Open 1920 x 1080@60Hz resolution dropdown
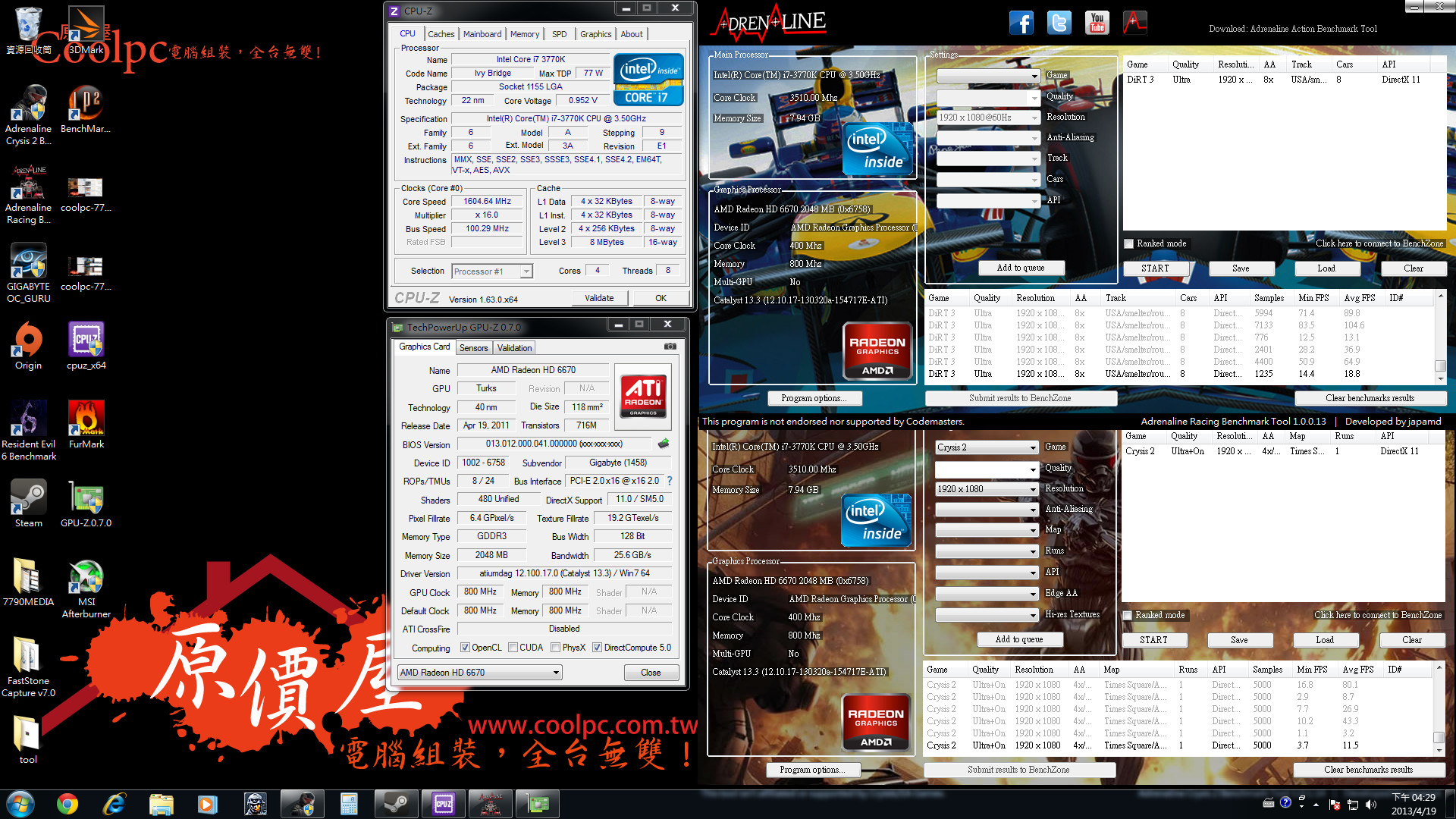This screenshot has width=1456, height=819. pyautogui.click(x=988, y=118)
